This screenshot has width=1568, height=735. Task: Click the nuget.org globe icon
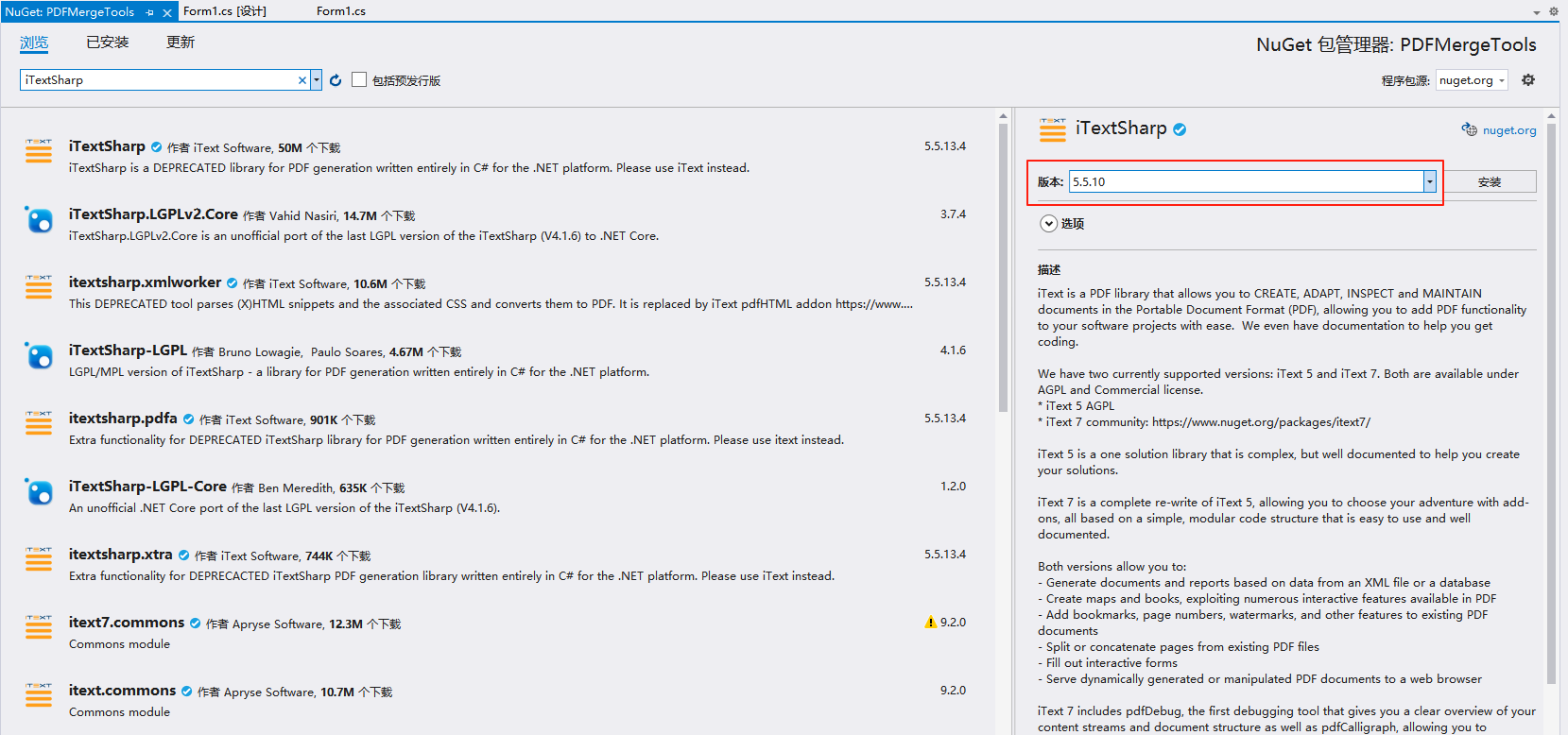click(x=1470, y=129)
